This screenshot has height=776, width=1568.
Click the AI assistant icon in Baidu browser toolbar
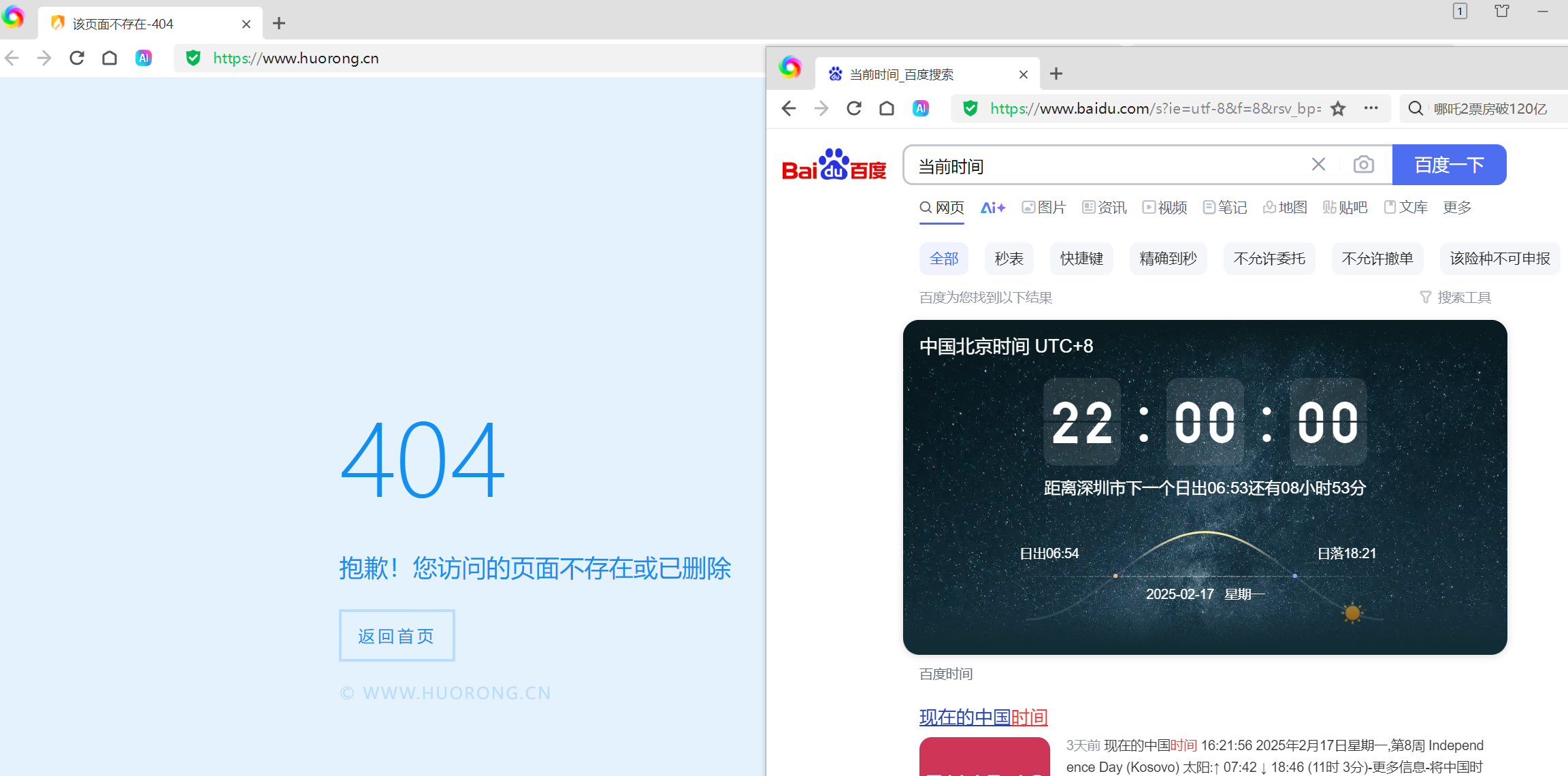coord(920,108)
